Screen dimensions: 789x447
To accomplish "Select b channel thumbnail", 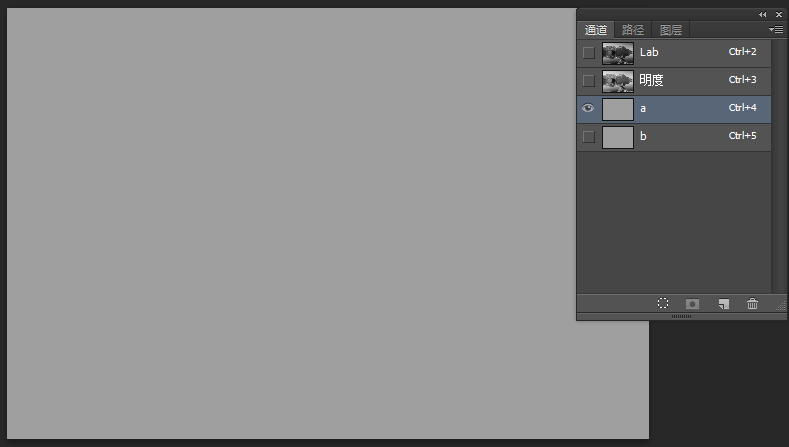I will tap(618, 137).
